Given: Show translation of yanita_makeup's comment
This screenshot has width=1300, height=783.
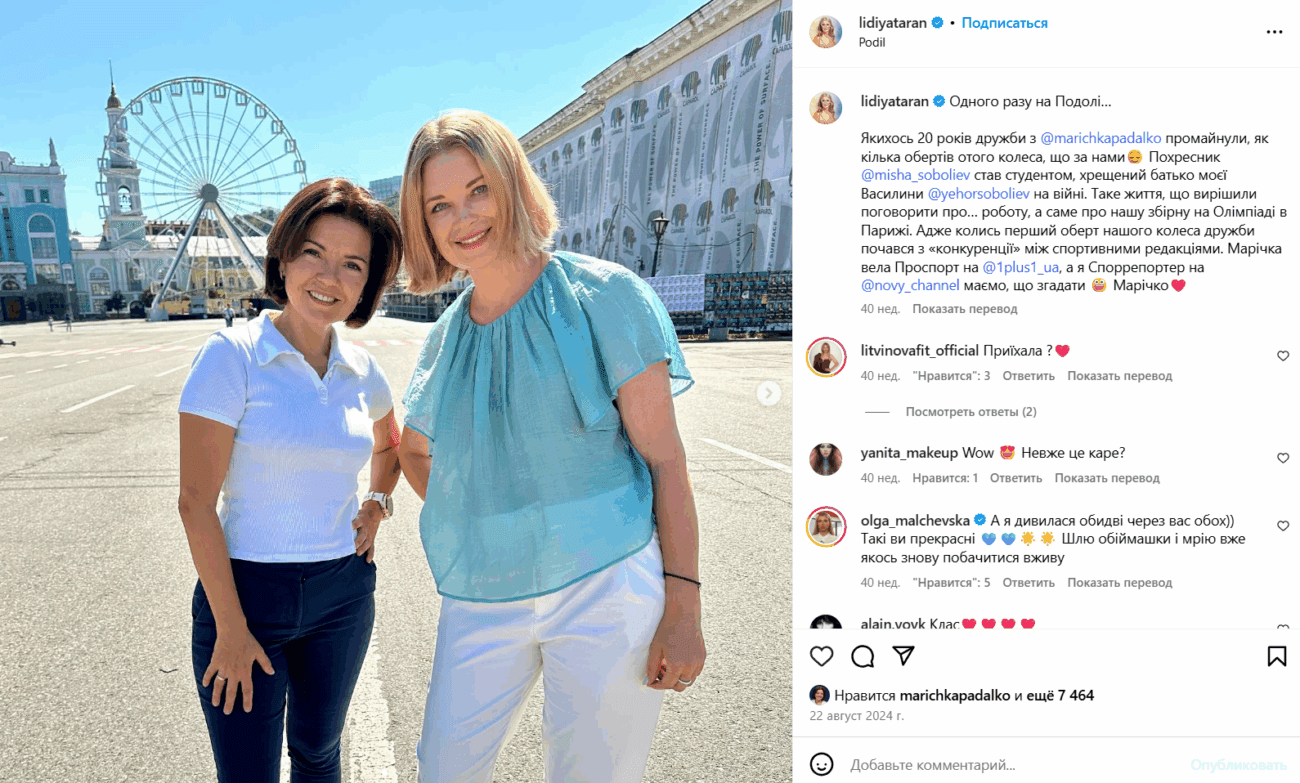Looking at the screenshot, I should 1107,478.
